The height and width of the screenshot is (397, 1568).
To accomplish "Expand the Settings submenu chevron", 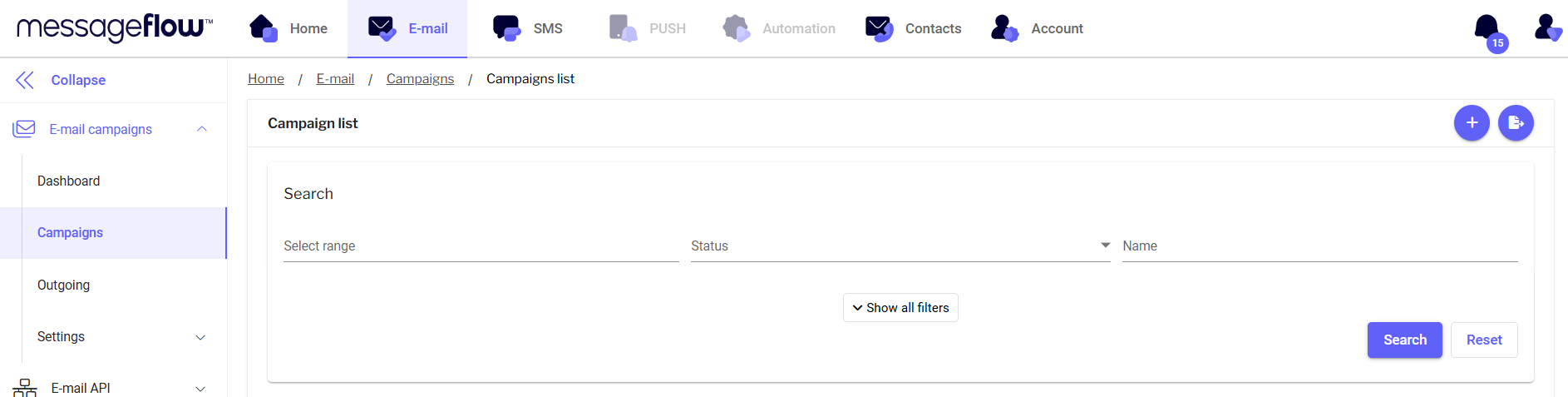I will [200, 337].
